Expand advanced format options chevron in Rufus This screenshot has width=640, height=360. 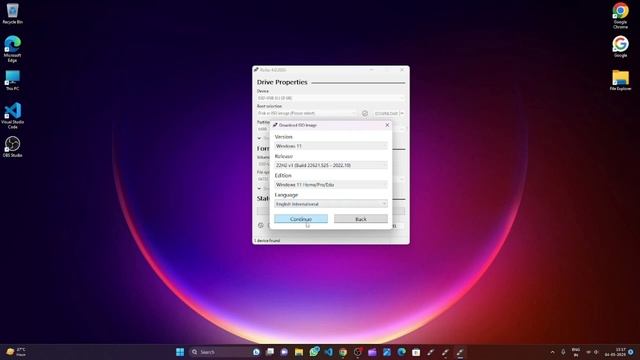click(259, 189)
